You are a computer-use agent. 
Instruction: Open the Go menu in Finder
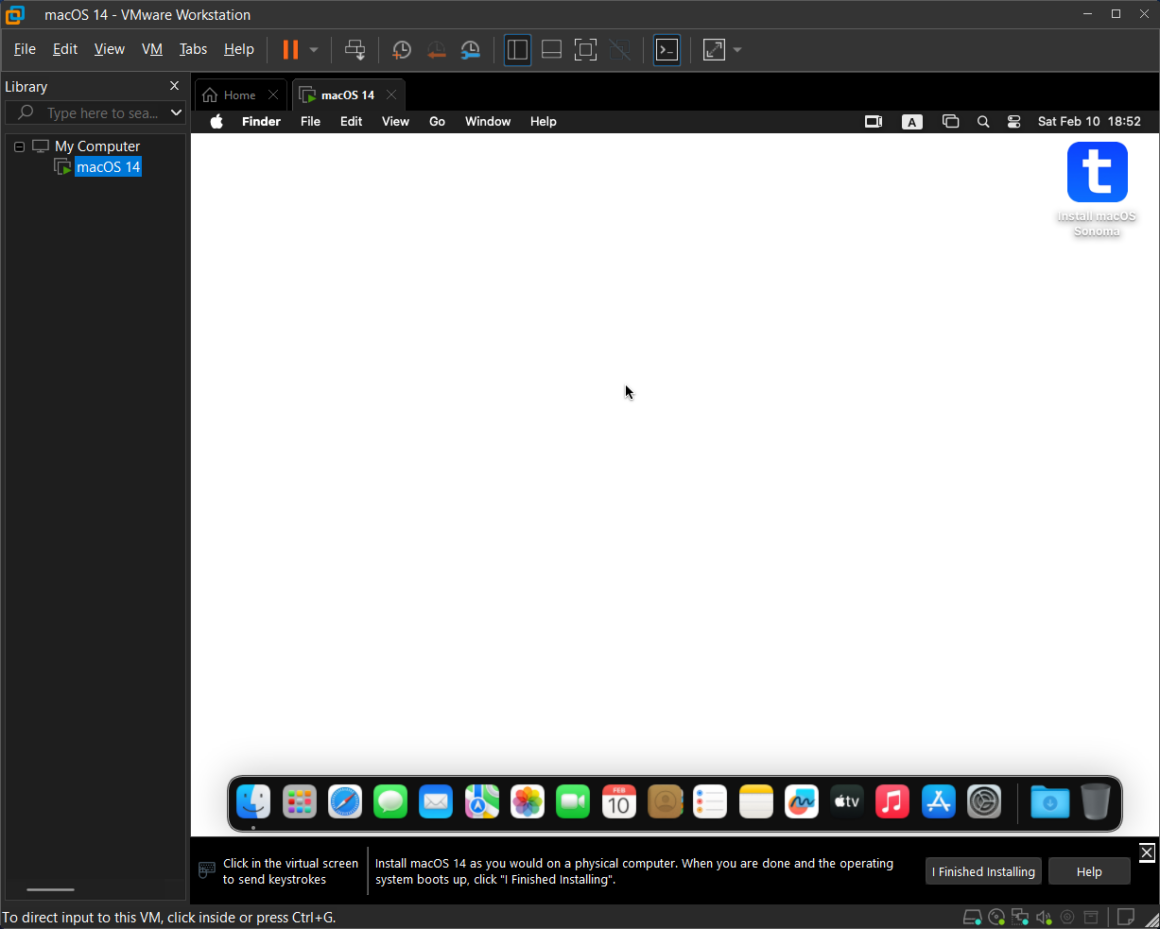coord(437,121)
